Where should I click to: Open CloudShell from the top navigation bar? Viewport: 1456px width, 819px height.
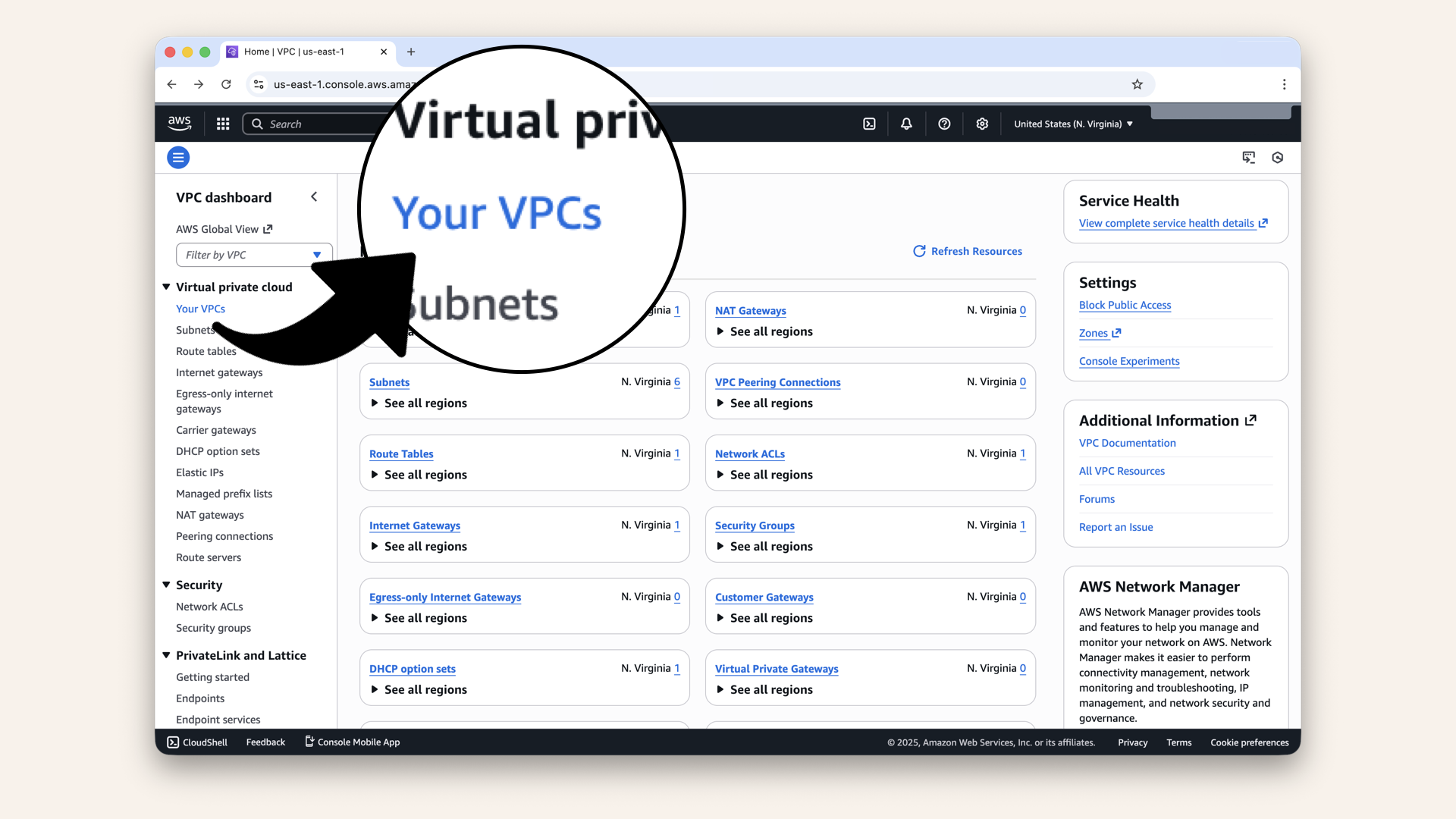[x=870, y=123]
